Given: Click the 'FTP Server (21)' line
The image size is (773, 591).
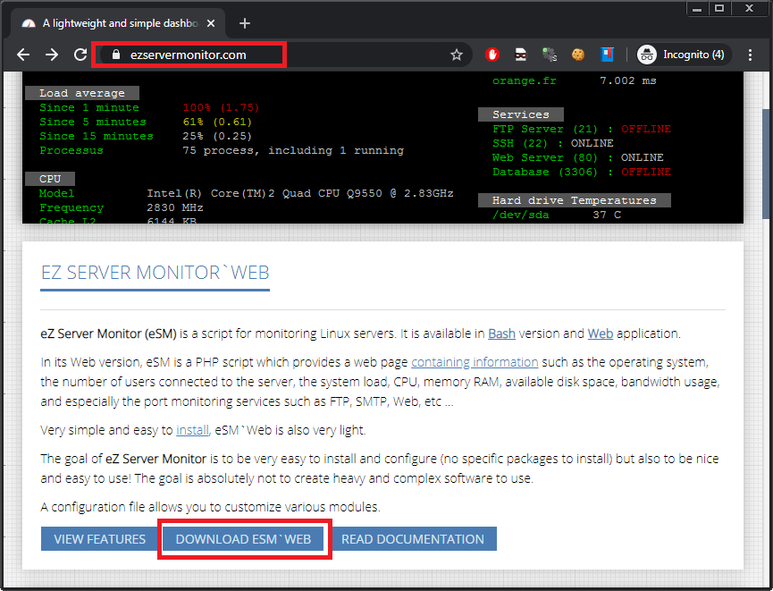Looking at the screenshot, I should [581, 129].
